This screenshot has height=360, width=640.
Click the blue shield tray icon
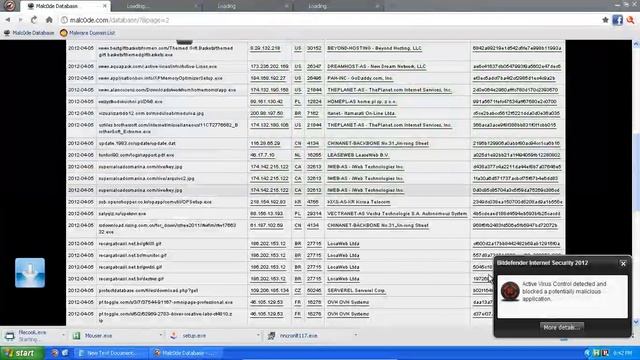[x=587, y=353]
